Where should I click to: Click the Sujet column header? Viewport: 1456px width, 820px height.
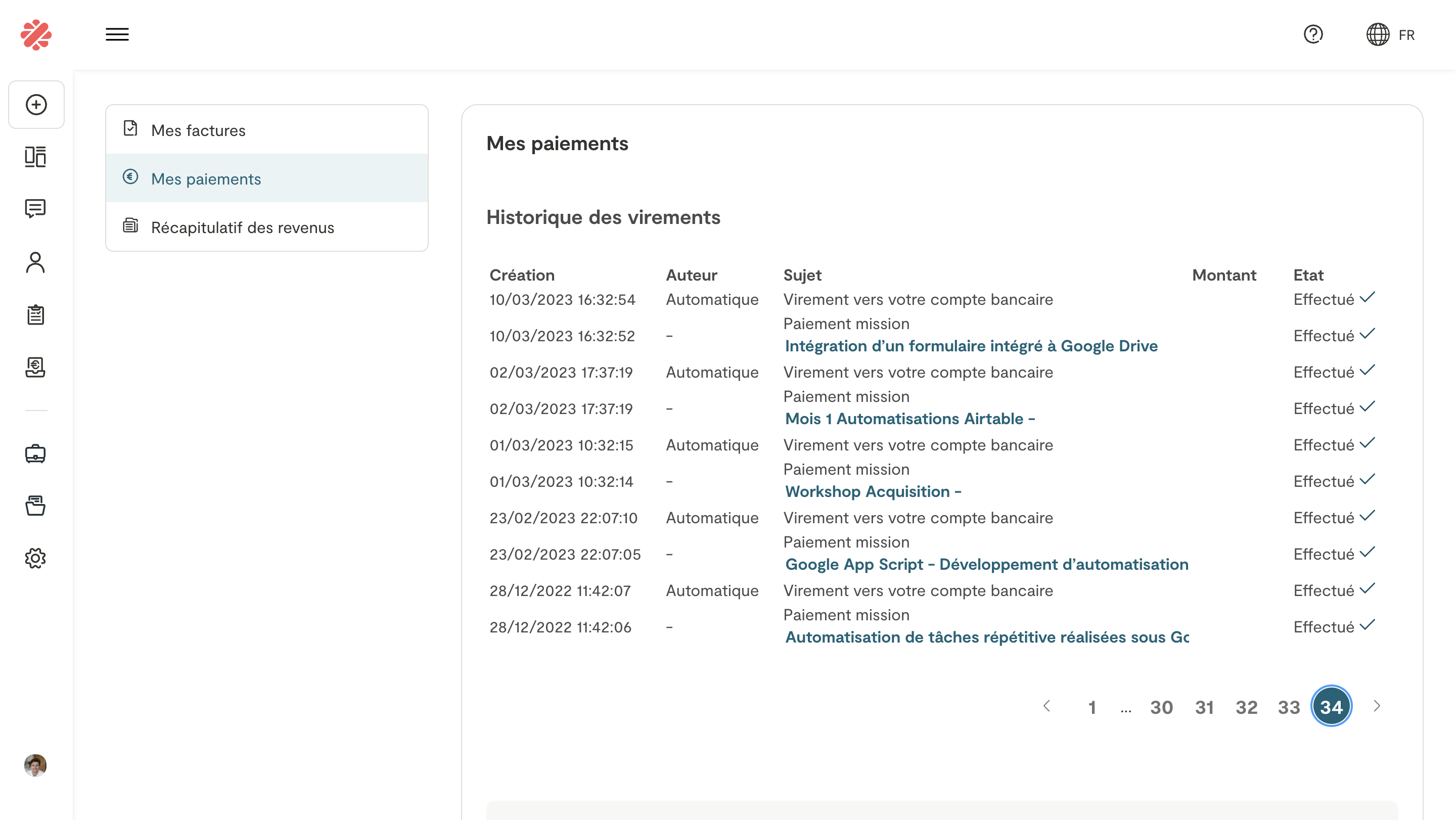tap(802, 275)
